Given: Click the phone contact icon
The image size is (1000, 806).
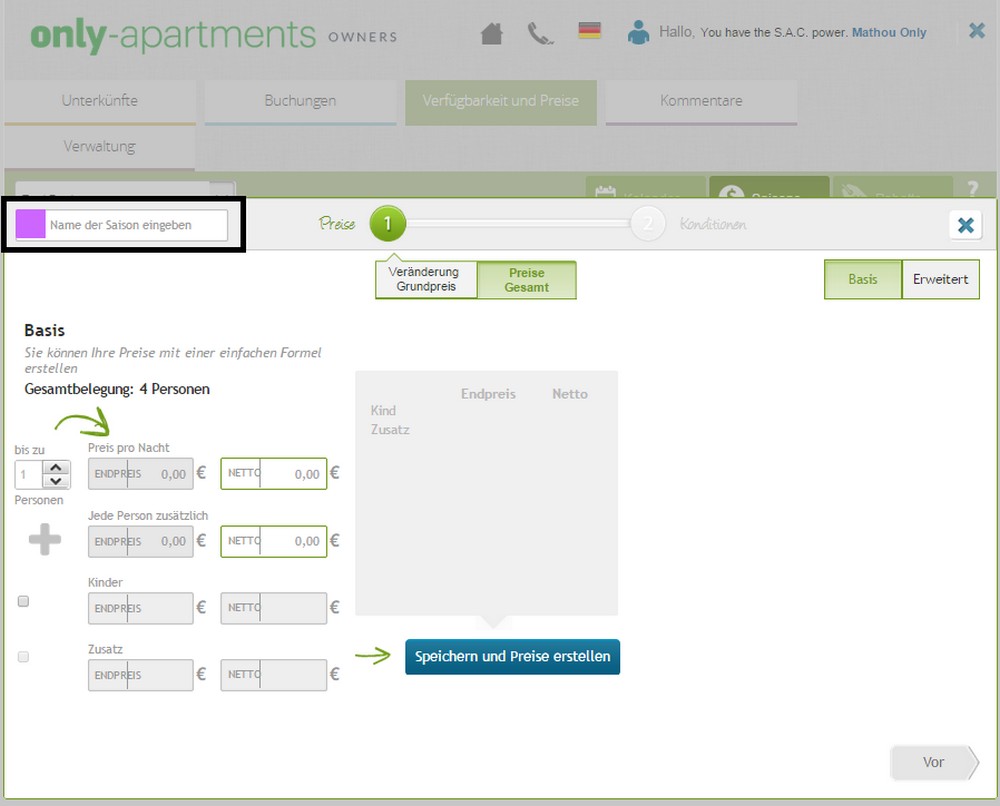Looking at the screenshot, I should coord(540,33).
